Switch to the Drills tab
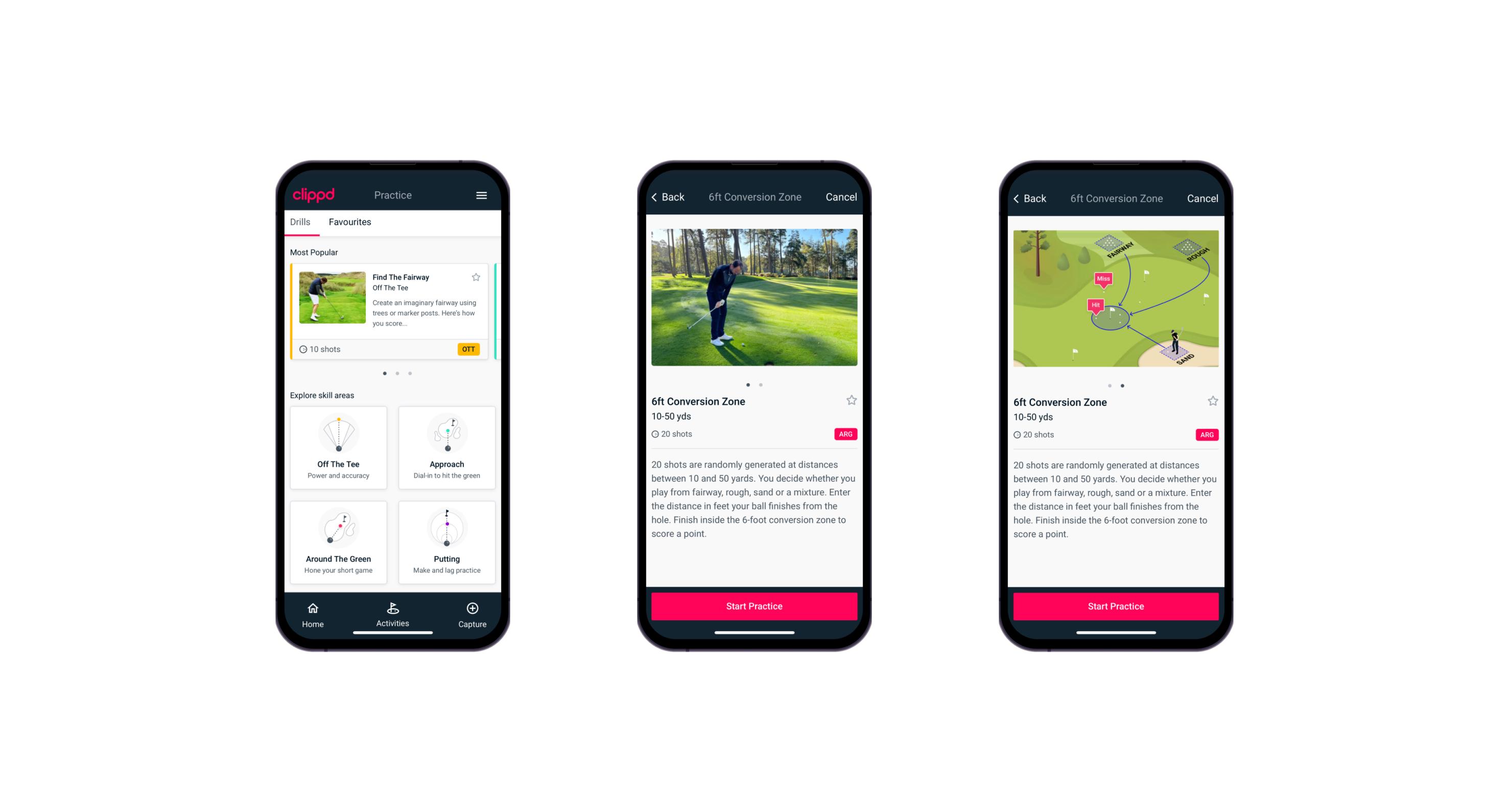The height and width of the screenshot is (812, 1509). tap(300, 221)
